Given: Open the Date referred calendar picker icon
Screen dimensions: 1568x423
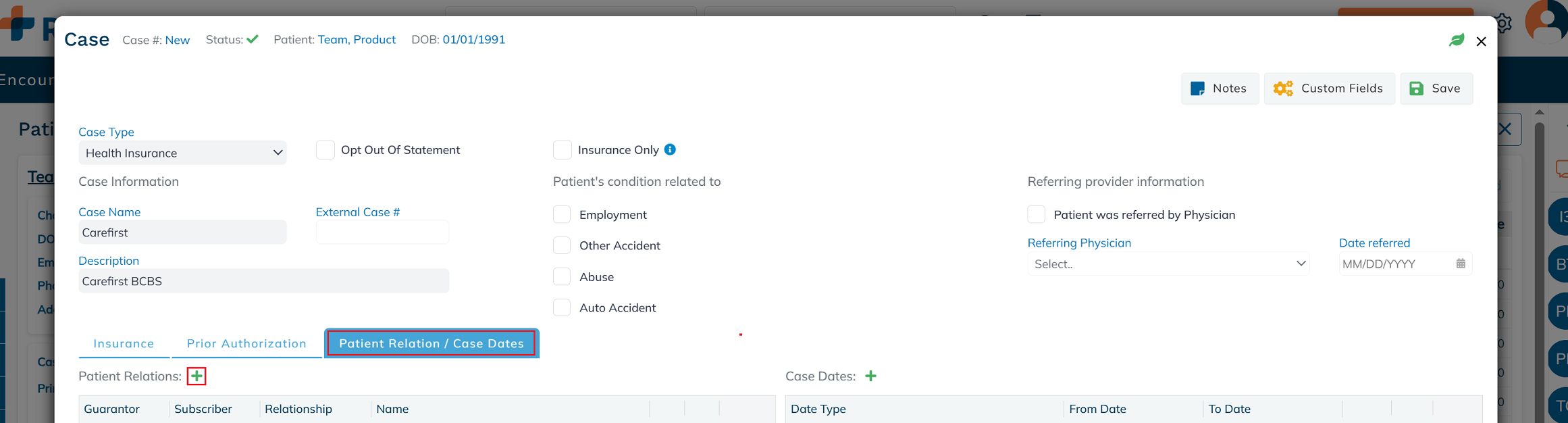Looking at the screenshot, I should click(1461, 264).
